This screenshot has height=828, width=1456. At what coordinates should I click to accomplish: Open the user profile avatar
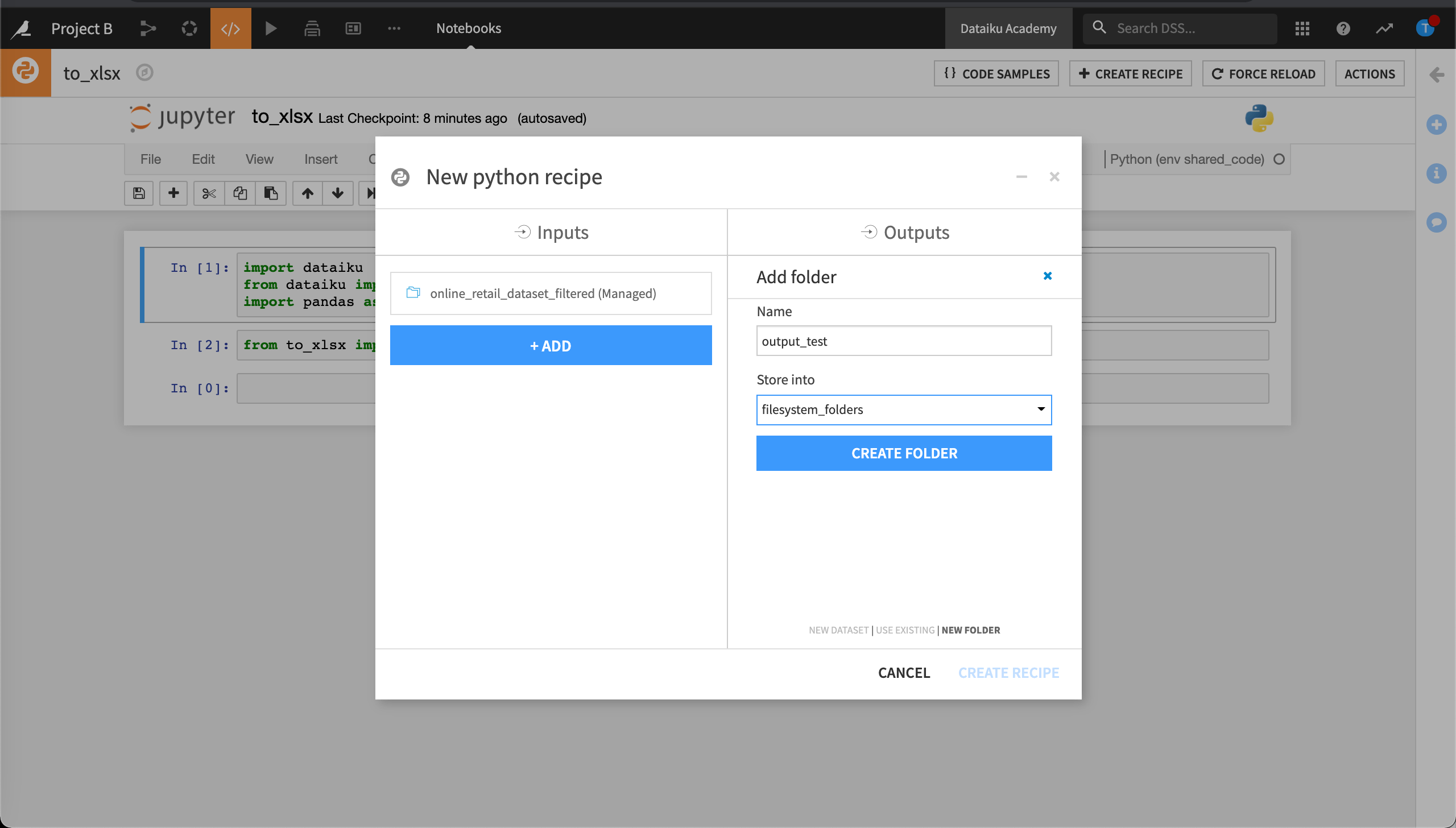[1425, 27]
